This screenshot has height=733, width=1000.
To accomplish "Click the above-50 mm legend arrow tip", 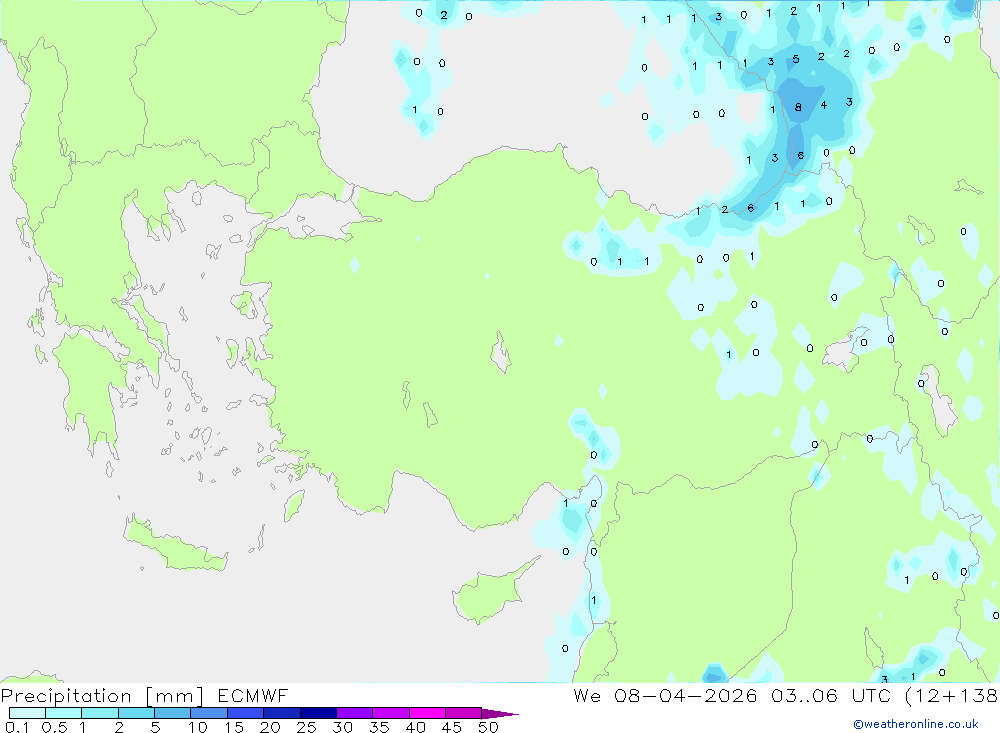I will (x=500, y=713).
